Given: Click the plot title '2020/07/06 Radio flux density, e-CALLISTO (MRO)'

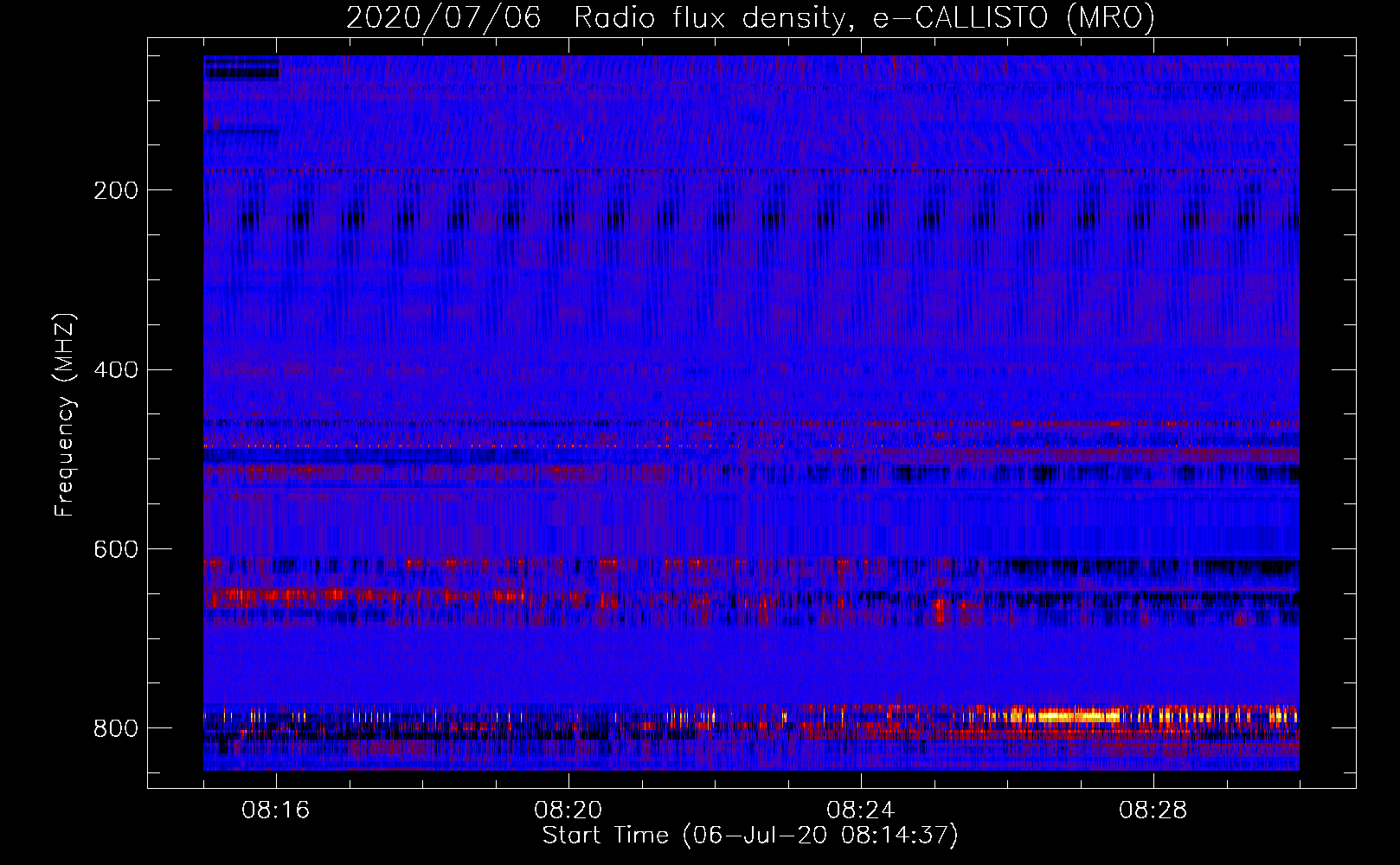Looking at the screenshot, I should 750,17.
